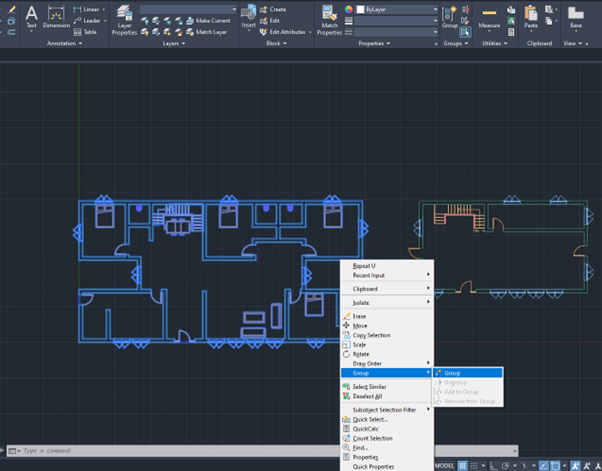
Task: Click the Group tool in ribbon
Action: point(450,17)
